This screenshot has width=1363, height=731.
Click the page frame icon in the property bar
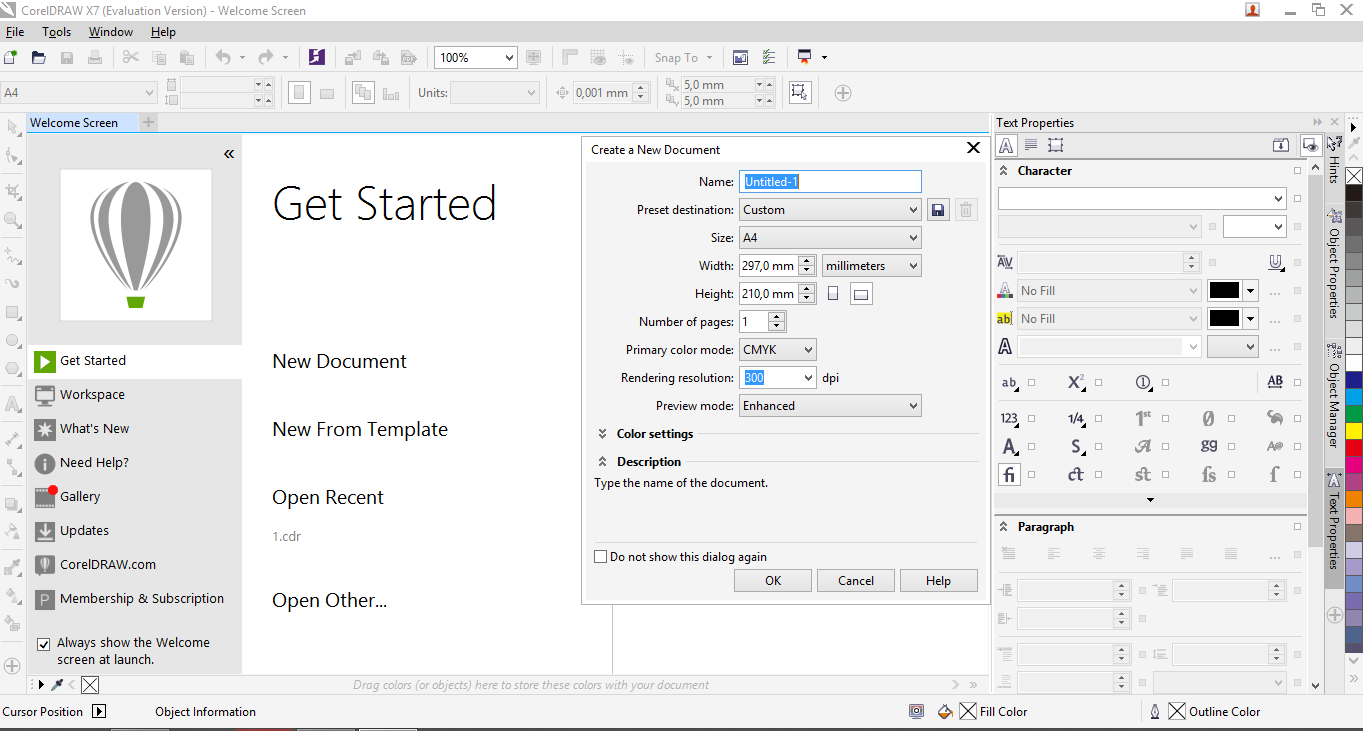799,92
